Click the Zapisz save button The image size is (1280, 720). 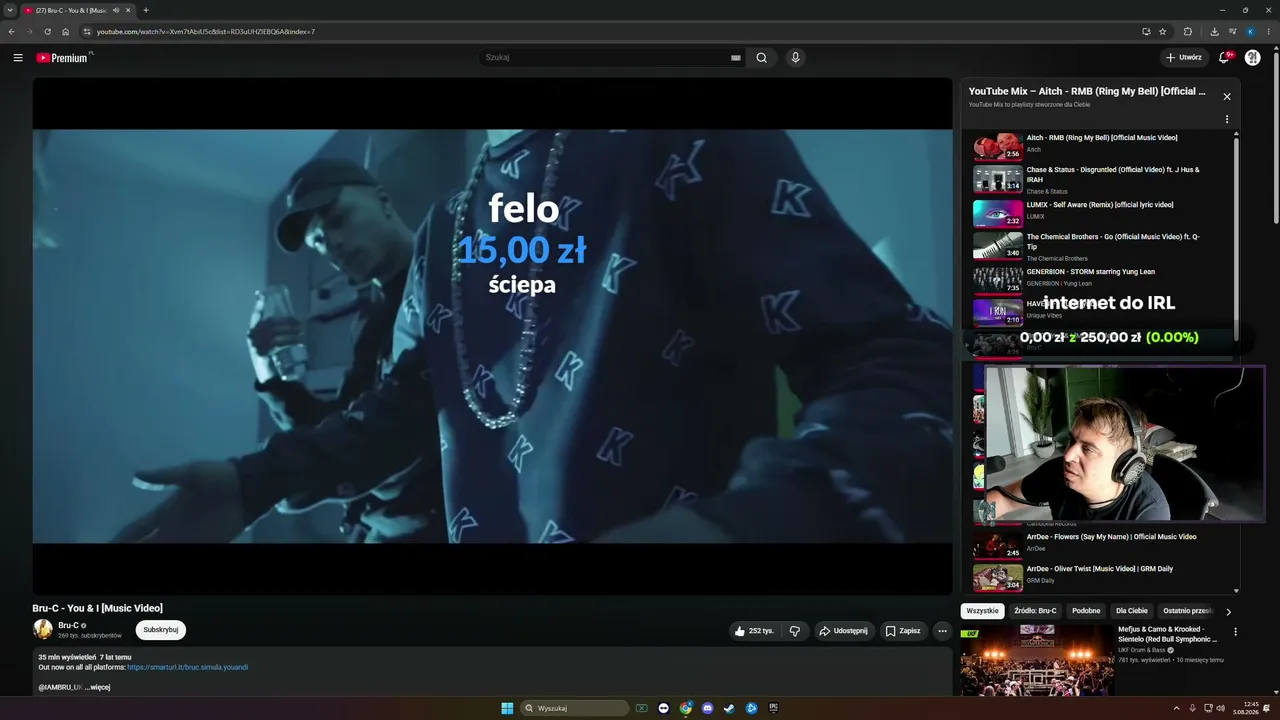(903, 631)
